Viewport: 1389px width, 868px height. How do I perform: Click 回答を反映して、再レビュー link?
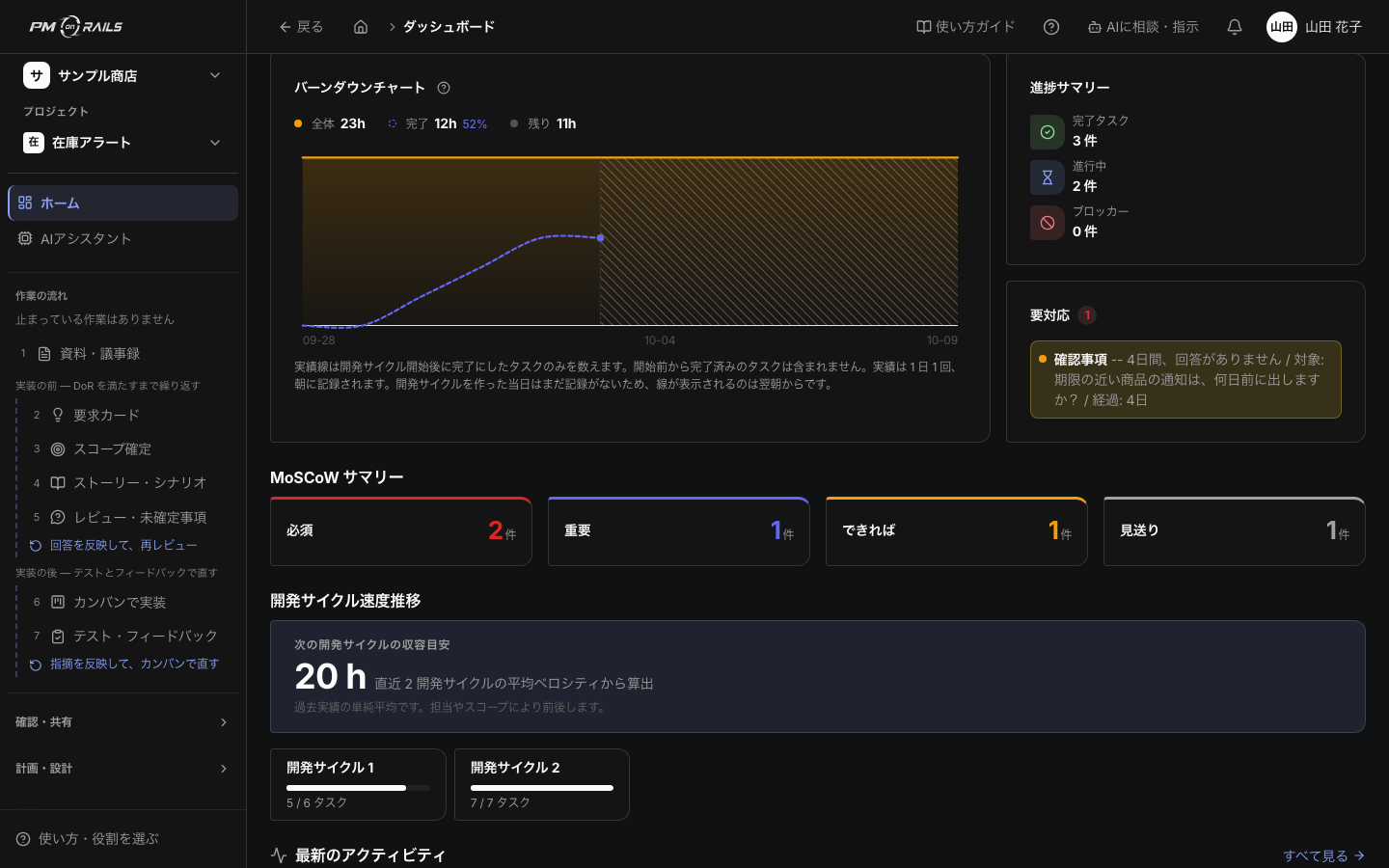[114, 545]
